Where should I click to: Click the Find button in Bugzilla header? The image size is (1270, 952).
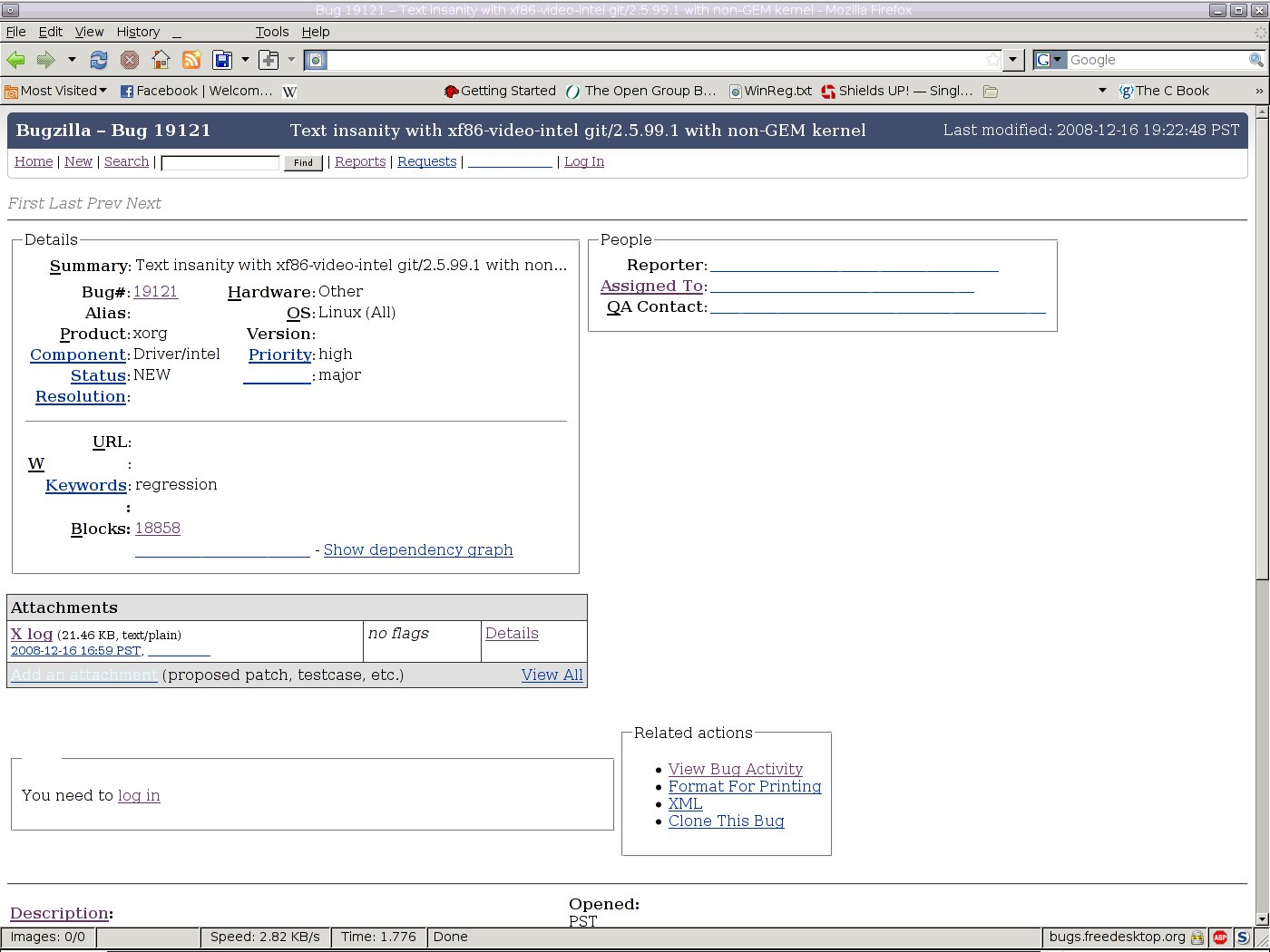pyautogui.click(x=303, y=163)
